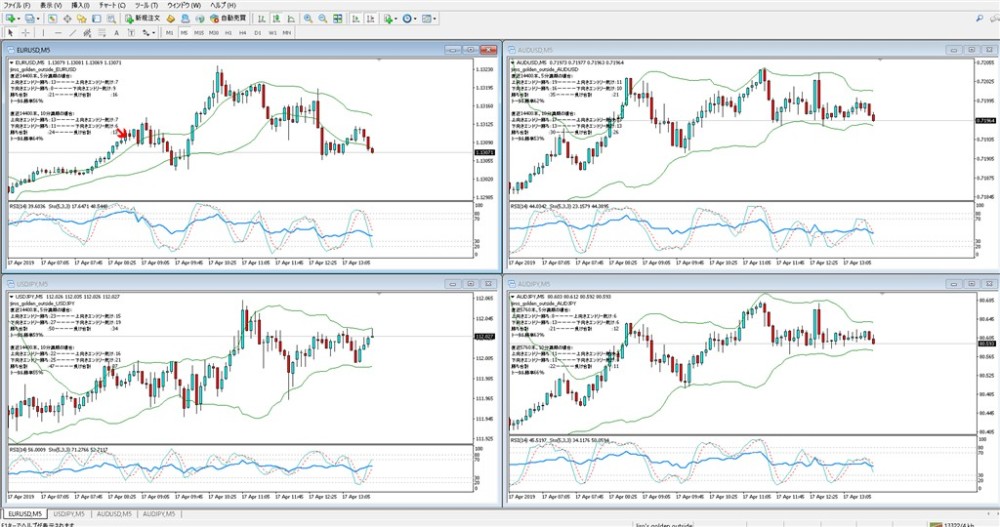Select the trendline drawing tool
The image size is (1000, 527).
(71, 33)
